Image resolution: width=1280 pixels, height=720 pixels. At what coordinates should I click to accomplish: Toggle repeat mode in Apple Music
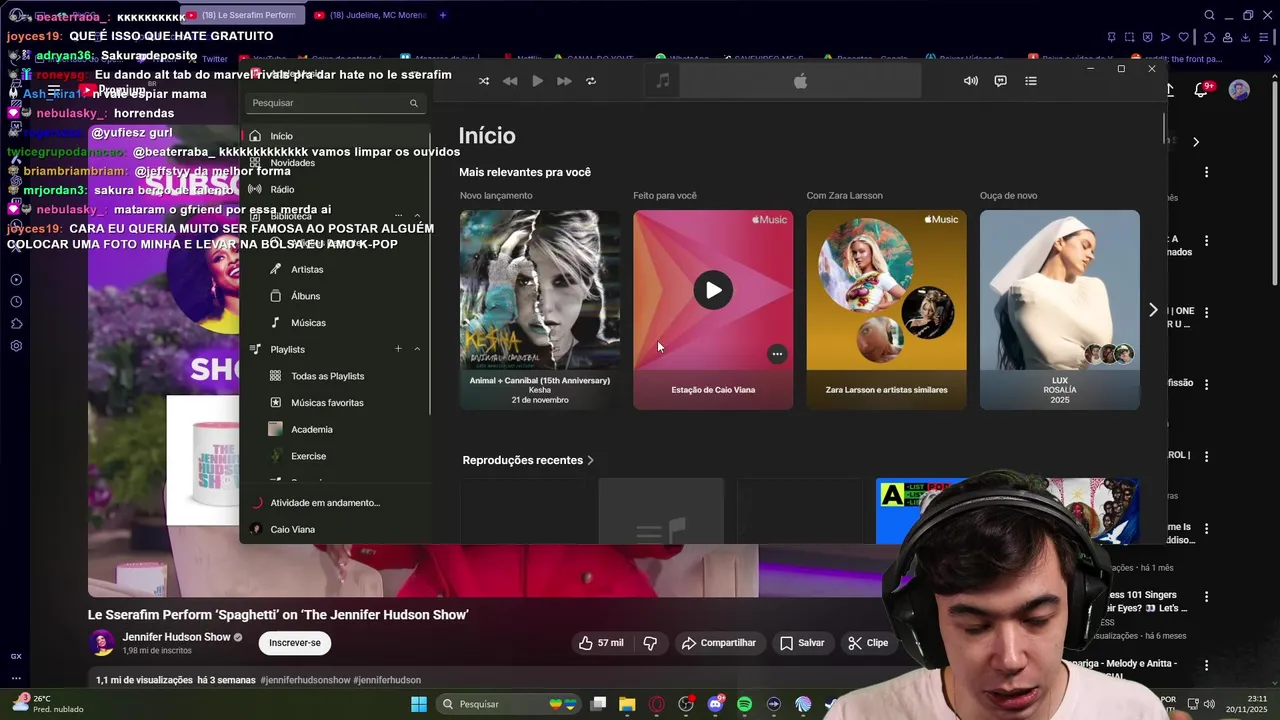(591, 81)
